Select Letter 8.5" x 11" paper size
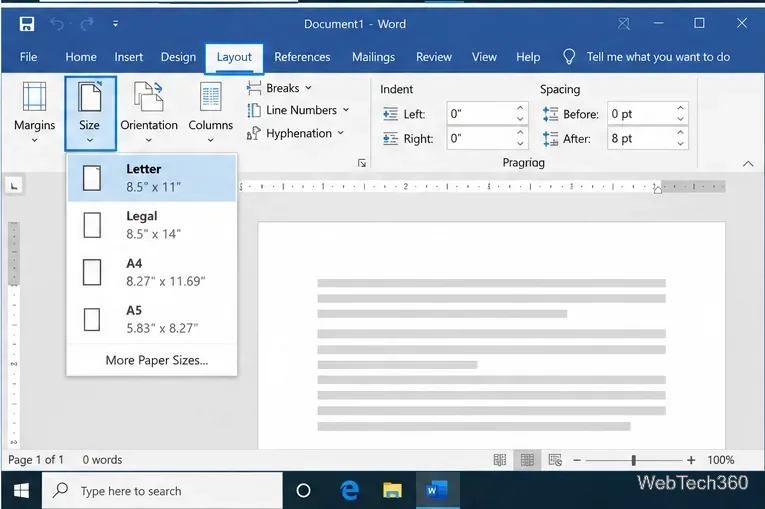Image resolution: width=765 pixels, height=509 pixels. coord(152,178)
